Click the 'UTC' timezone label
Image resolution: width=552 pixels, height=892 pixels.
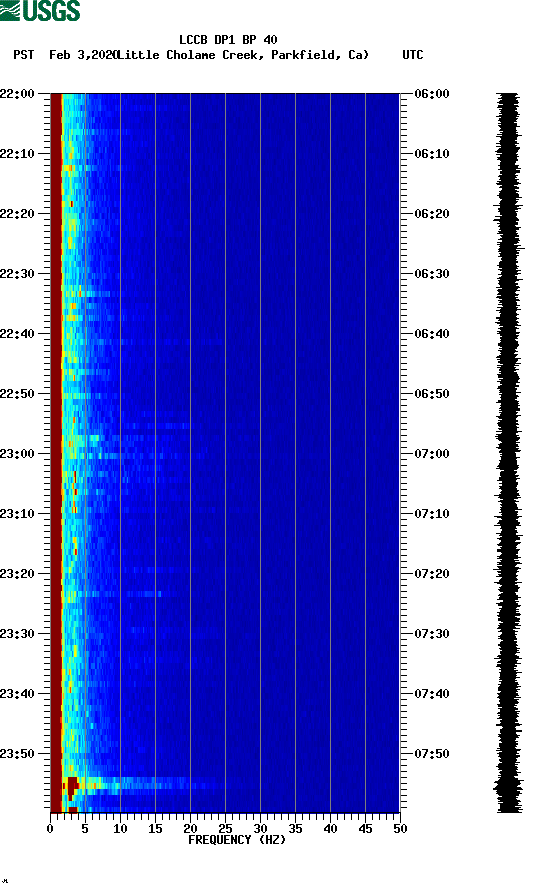click(x=413, y=55)
